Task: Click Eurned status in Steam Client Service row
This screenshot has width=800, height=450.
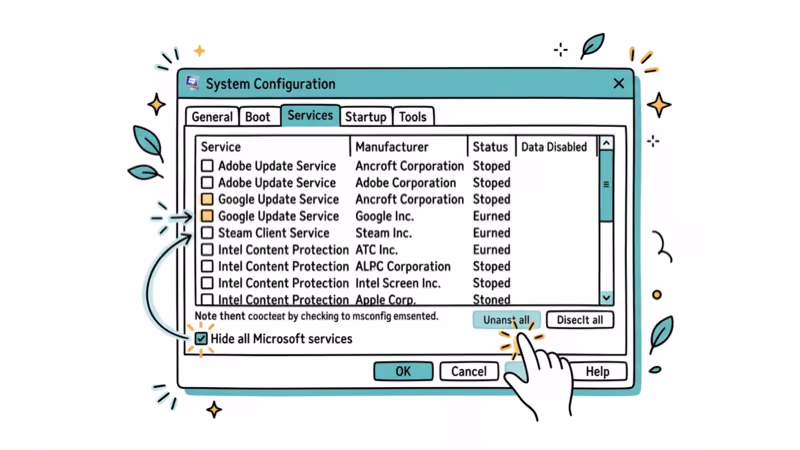Action: pyautogui.click(x=491, y=233)
